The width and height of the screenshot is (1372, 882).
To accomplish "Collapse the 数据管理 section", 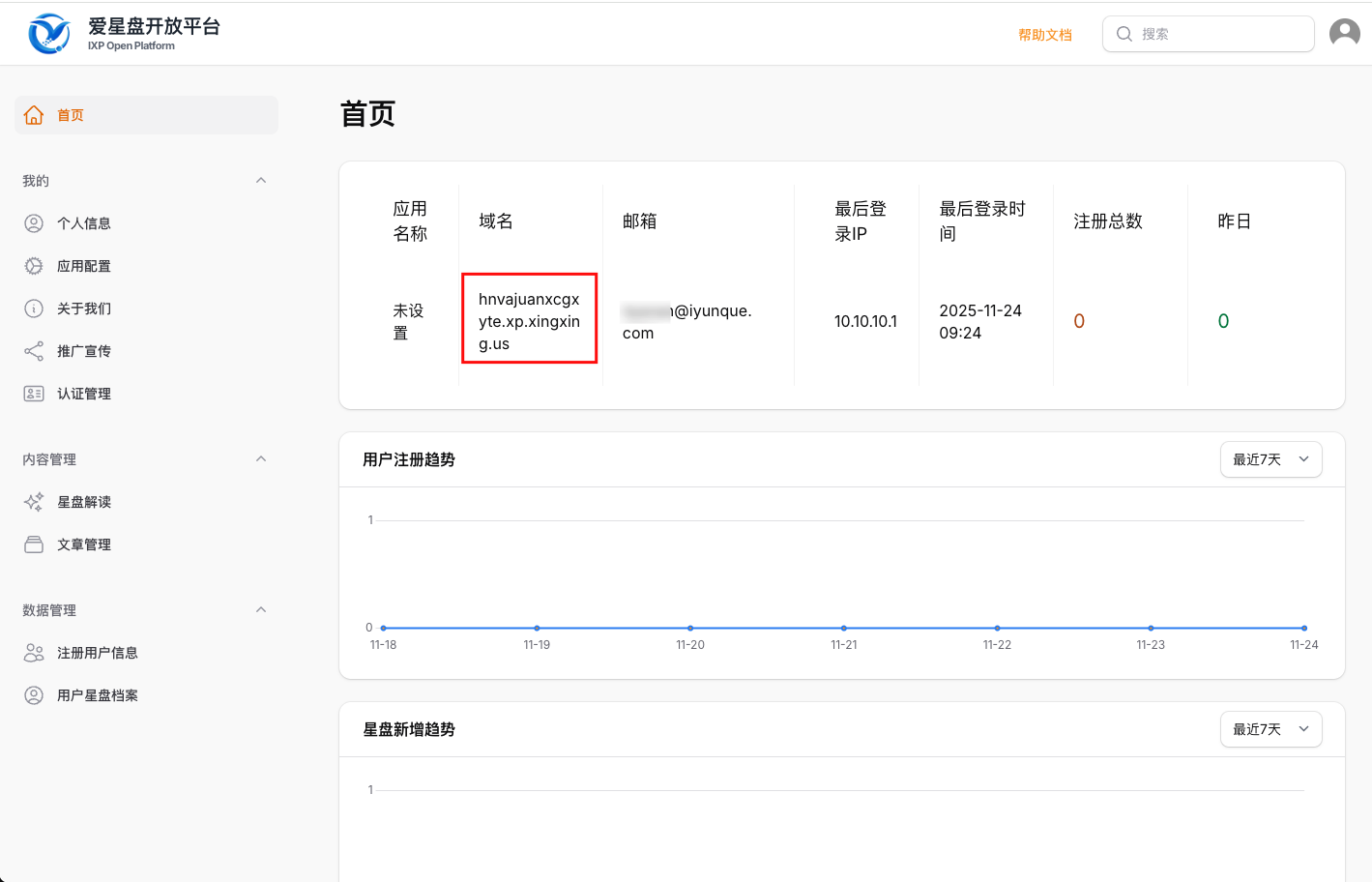I will point(260,609).
